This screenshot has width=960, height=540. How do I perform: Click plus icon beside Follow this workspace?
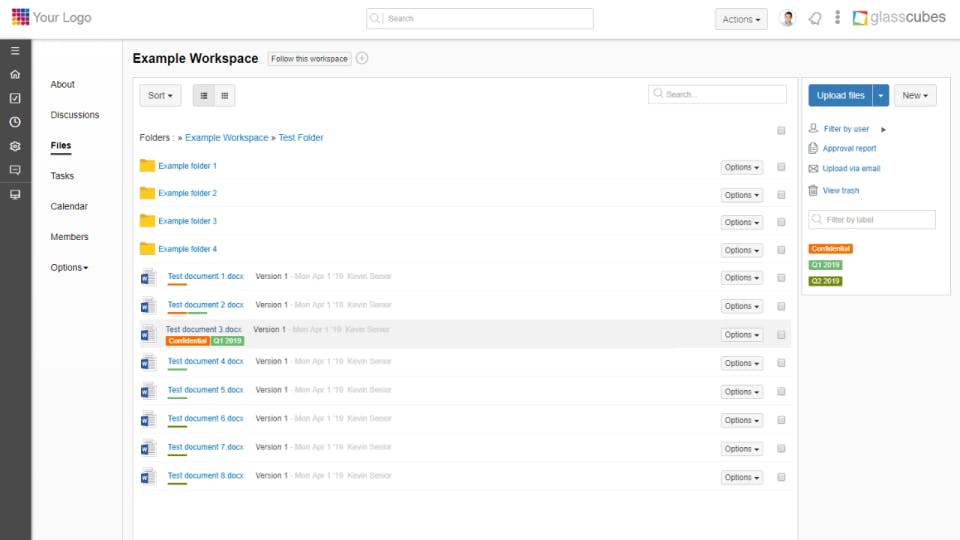click(362, 58)
